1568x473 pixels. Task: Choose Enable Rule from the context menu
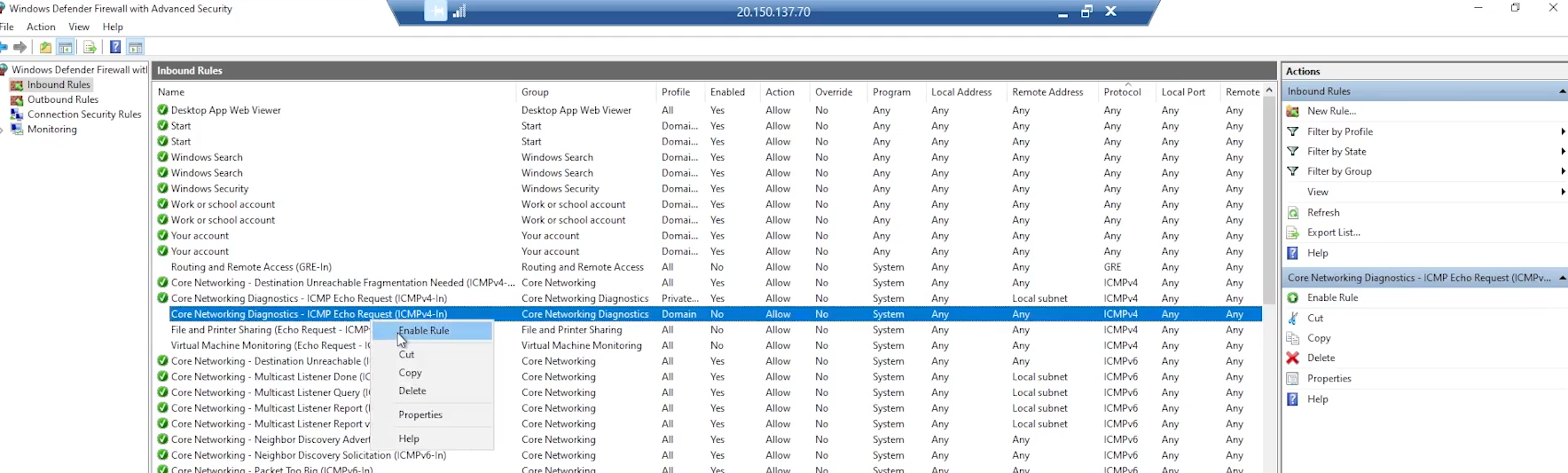pos(432,331)
